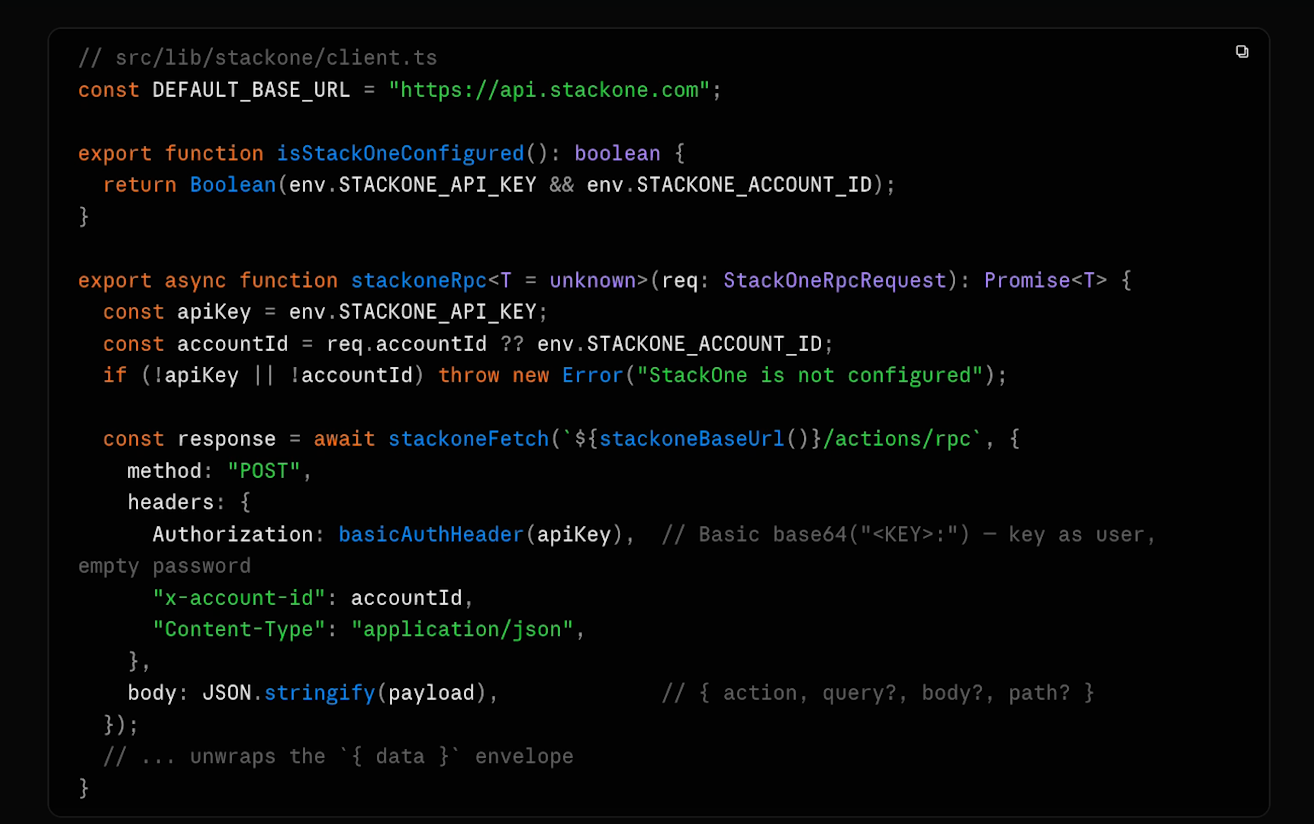
Task: Click the throw keyword
Action: click(468, 375)
